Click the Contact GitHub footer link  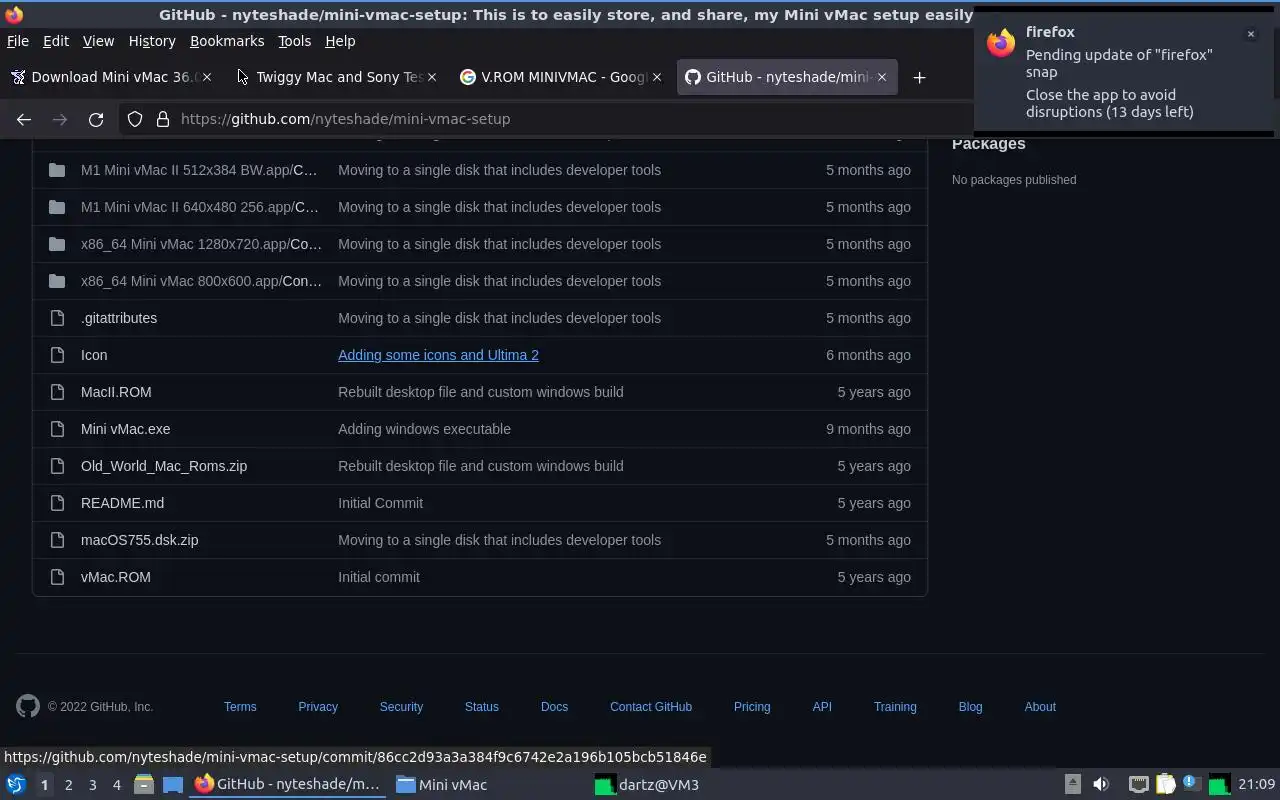[651, 707]
